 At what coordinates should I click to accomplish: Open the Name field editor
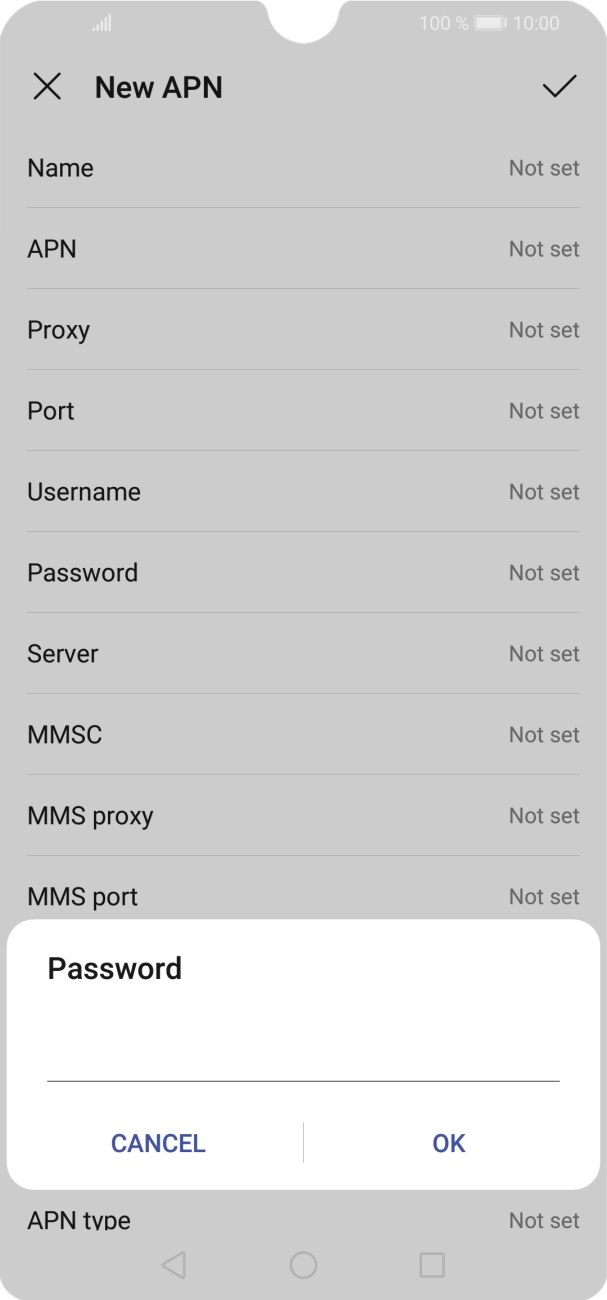(303, 168)
